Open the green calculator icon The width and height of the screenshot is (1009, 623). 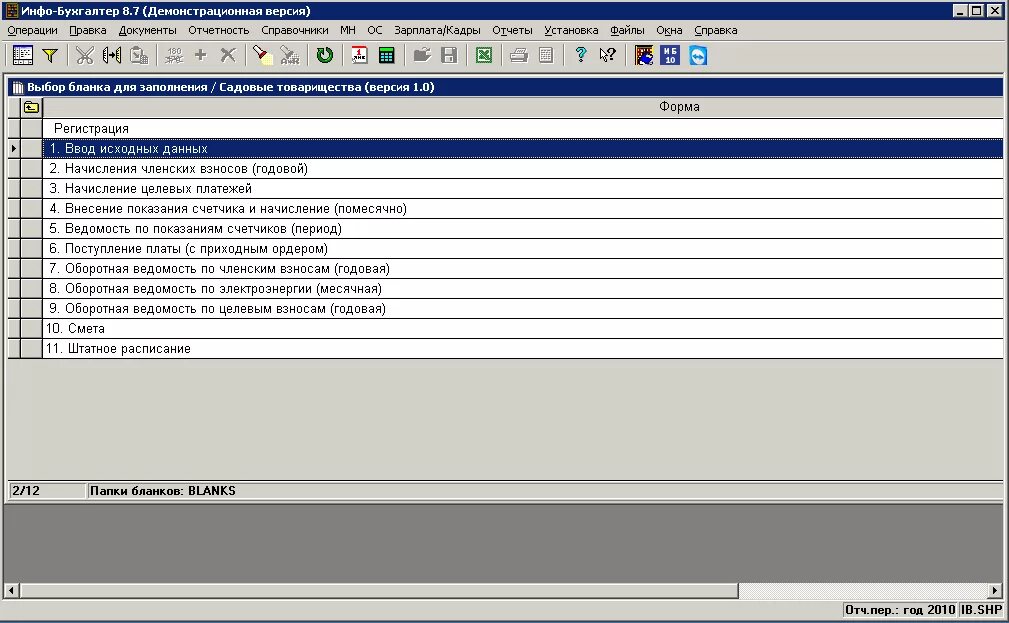click(387, 55)
